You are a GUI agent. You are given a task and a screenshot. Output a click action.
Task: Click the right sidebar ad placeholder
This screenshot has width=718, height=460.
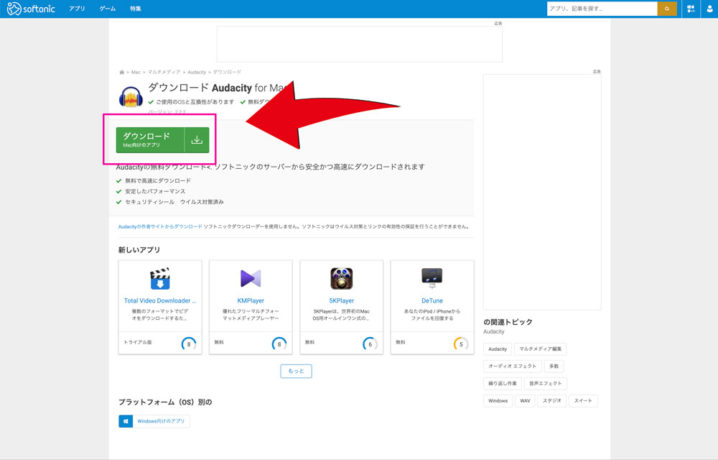pos(542,192)
